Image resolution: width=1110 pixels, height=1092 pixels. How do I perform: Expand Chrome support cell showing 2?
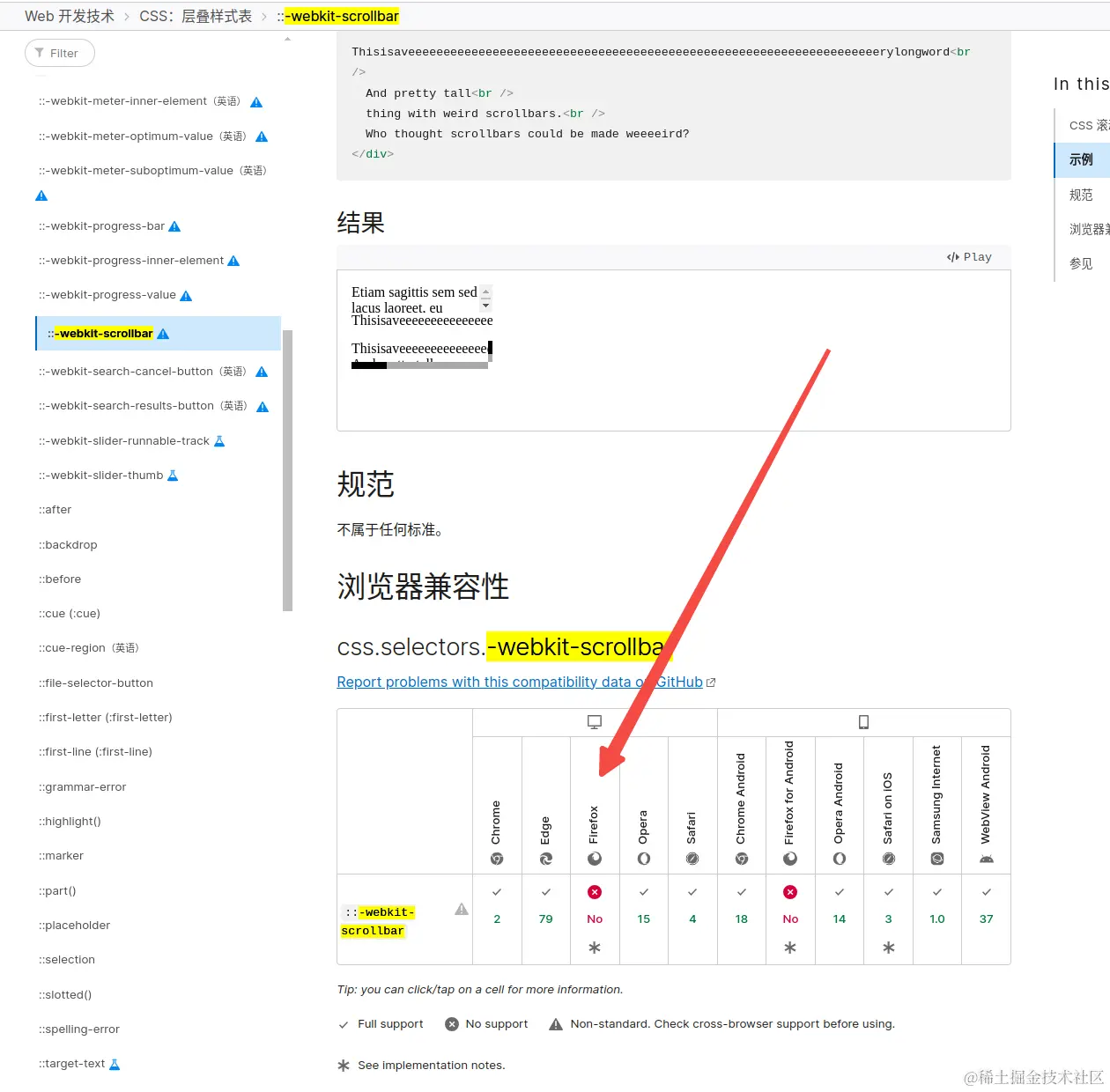pyautogui.click(x=497, y=919)
